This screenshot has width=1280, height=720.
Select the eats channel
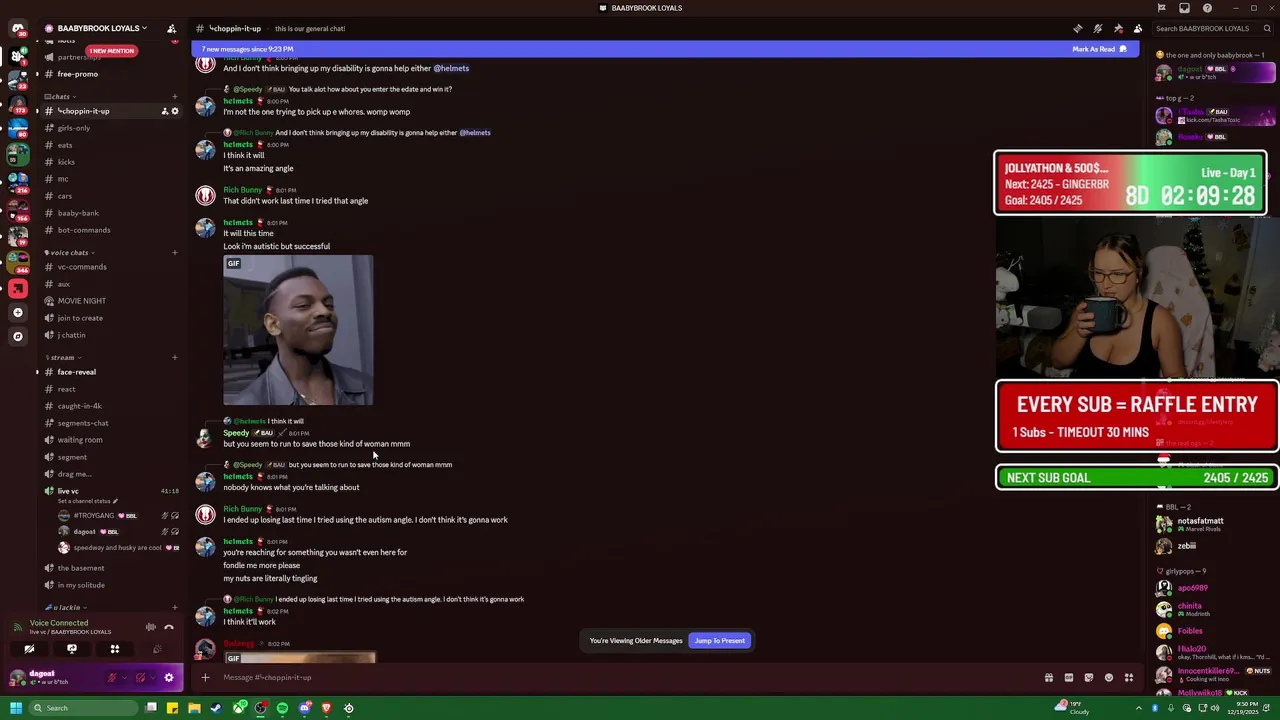pyautogui.click(x=110, y=145)
